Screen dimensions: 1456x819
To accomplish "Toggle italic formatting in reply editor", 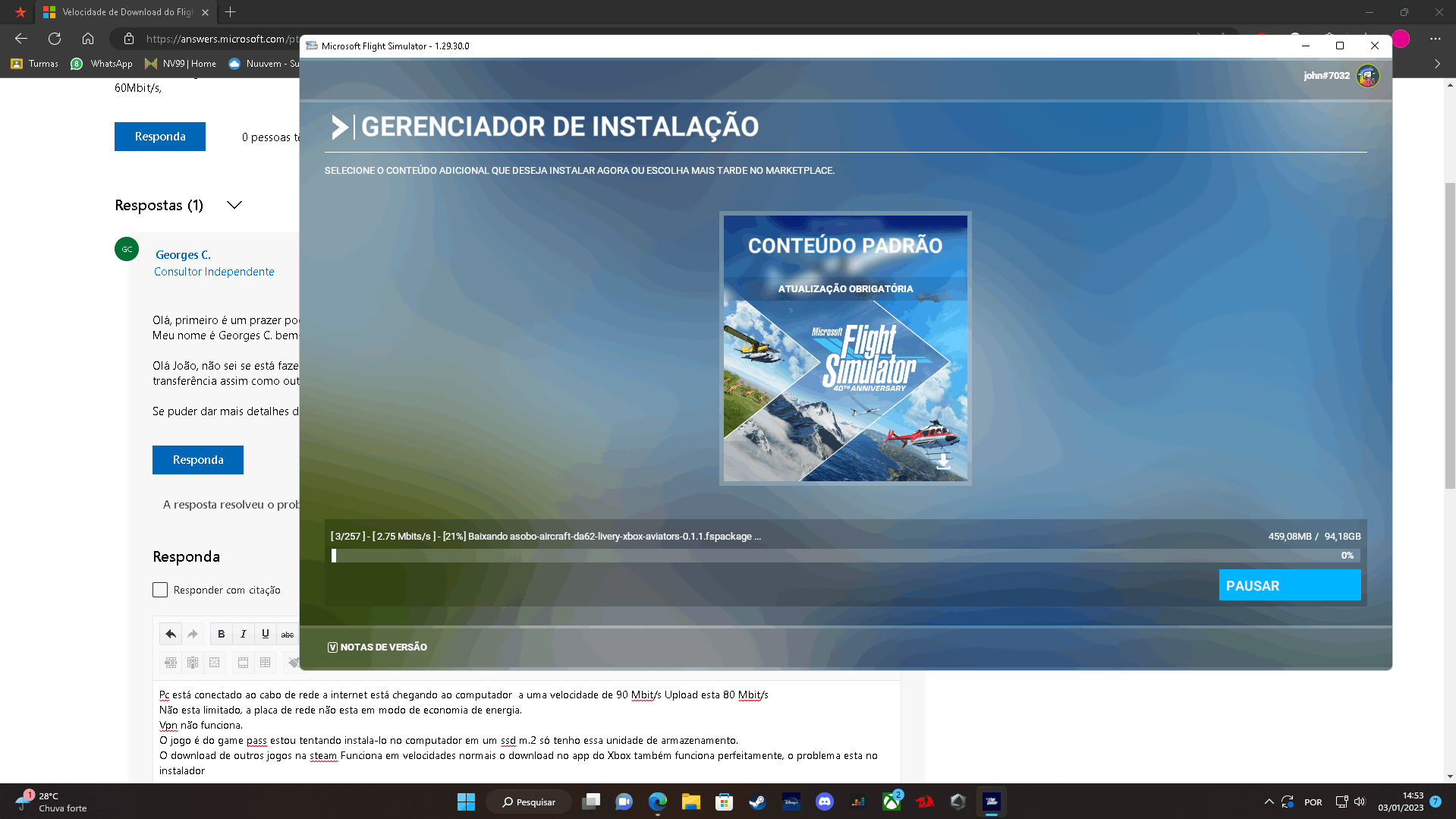I will [x=243, y=634].
